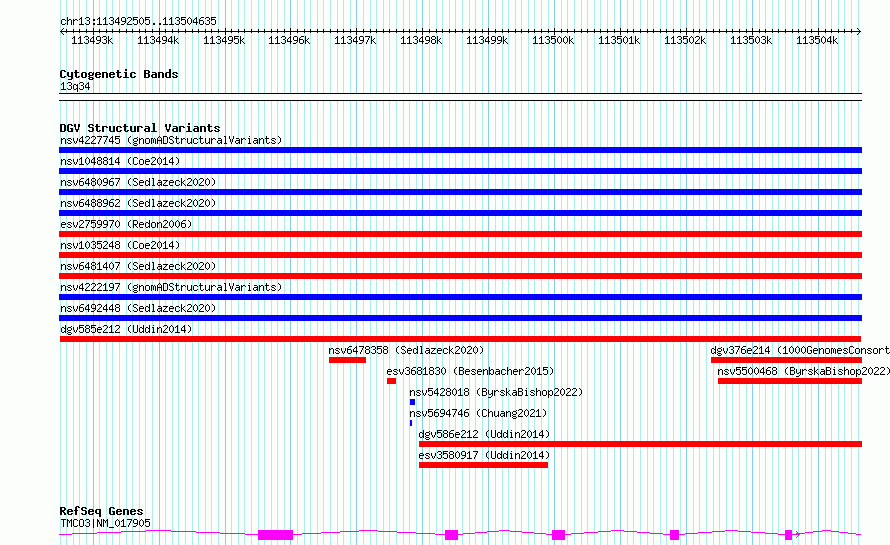Open nsv5694746 (Chuang2021) label
Image resolution: width=890 pixels, height=545 pixels.
click(x=478, y=413)
